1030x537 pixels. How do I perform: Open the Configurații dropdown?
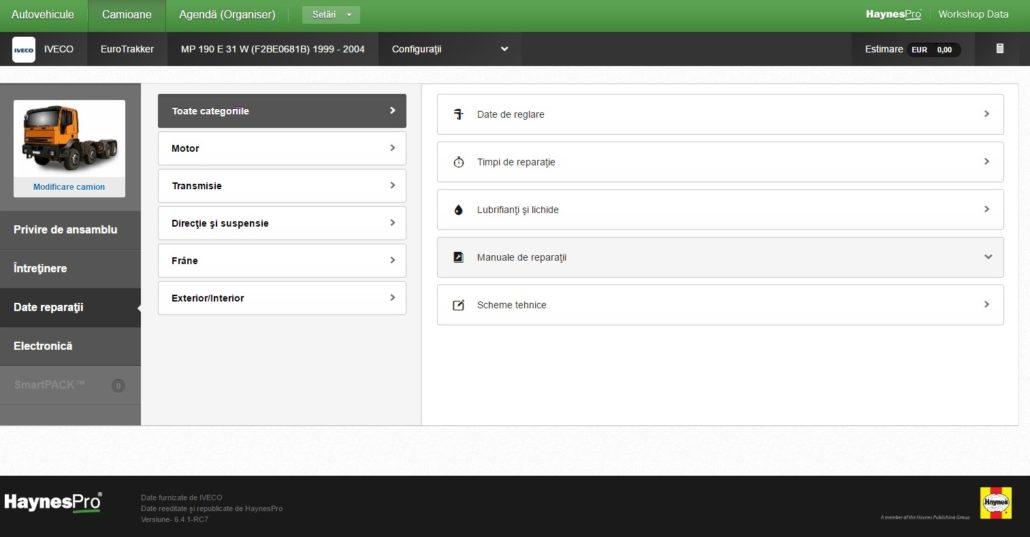click(x=450, y=49)
